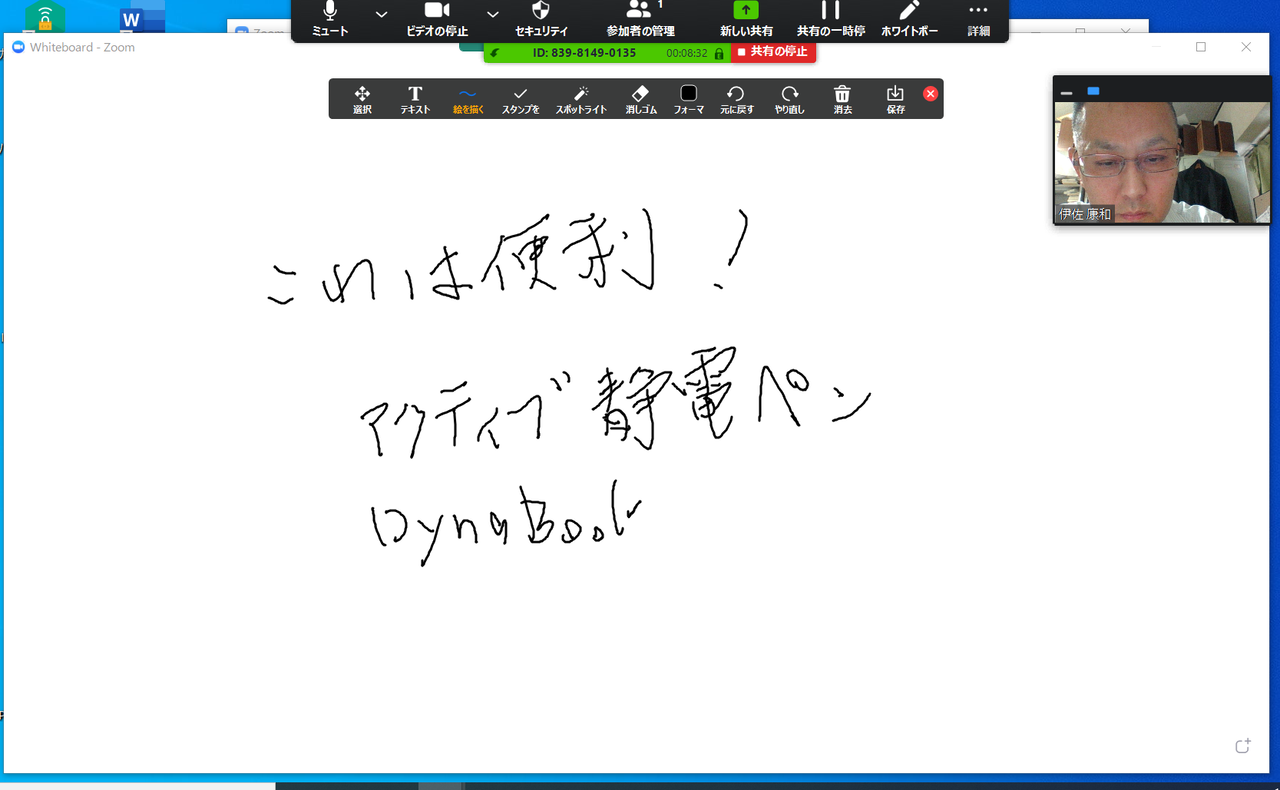
Task: Mute the microphone with ミュート
Action: [330, 20]
